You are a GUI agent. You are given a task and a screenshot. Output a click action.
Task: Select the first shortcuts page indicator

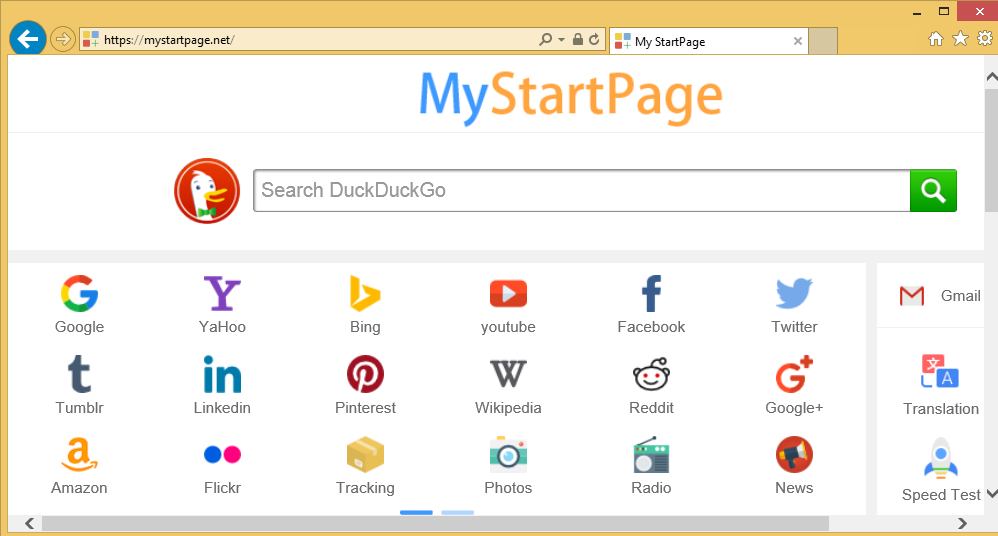point(416,512)
